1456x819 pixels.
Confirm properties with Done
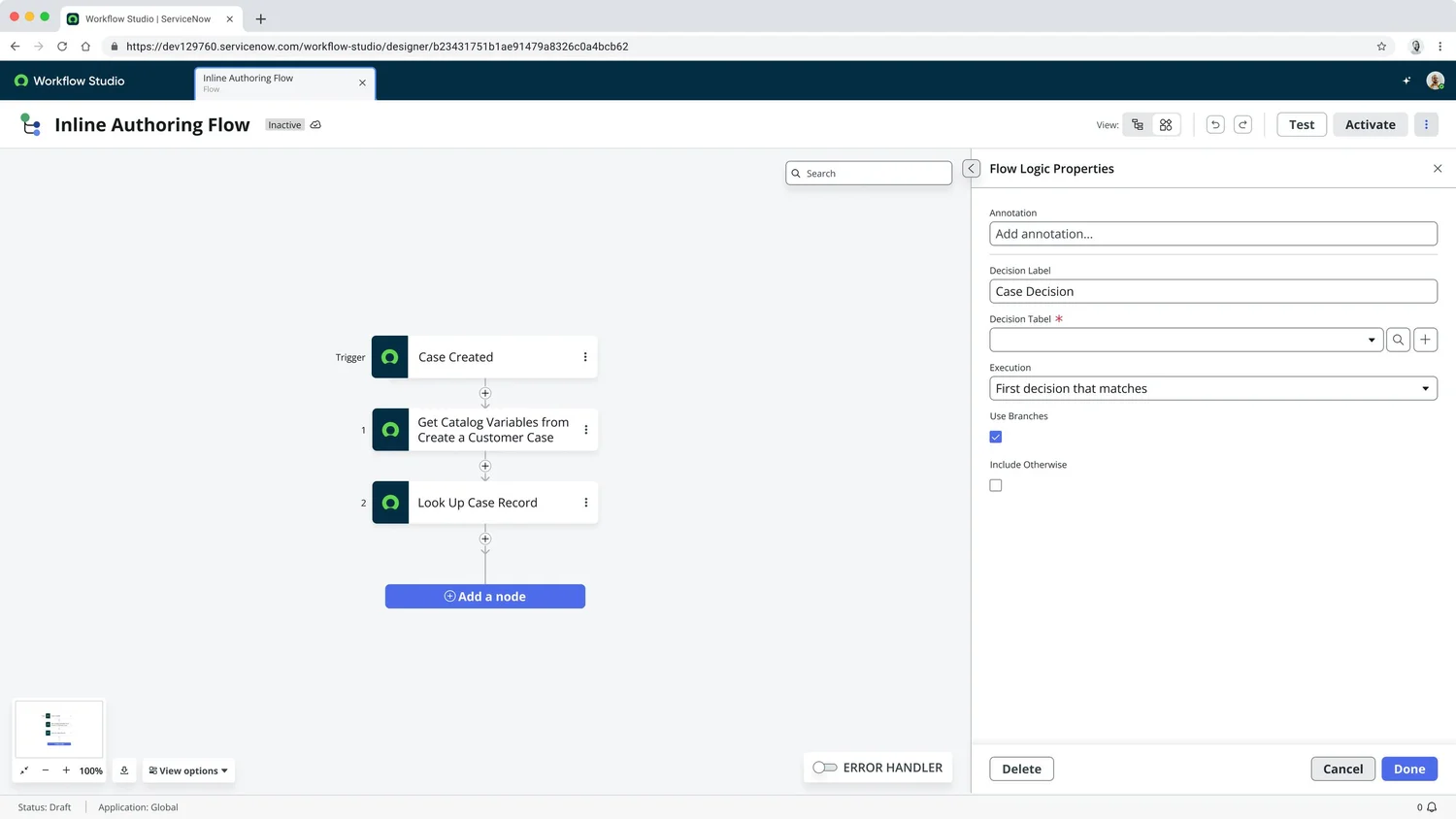tap(1409, 769)
